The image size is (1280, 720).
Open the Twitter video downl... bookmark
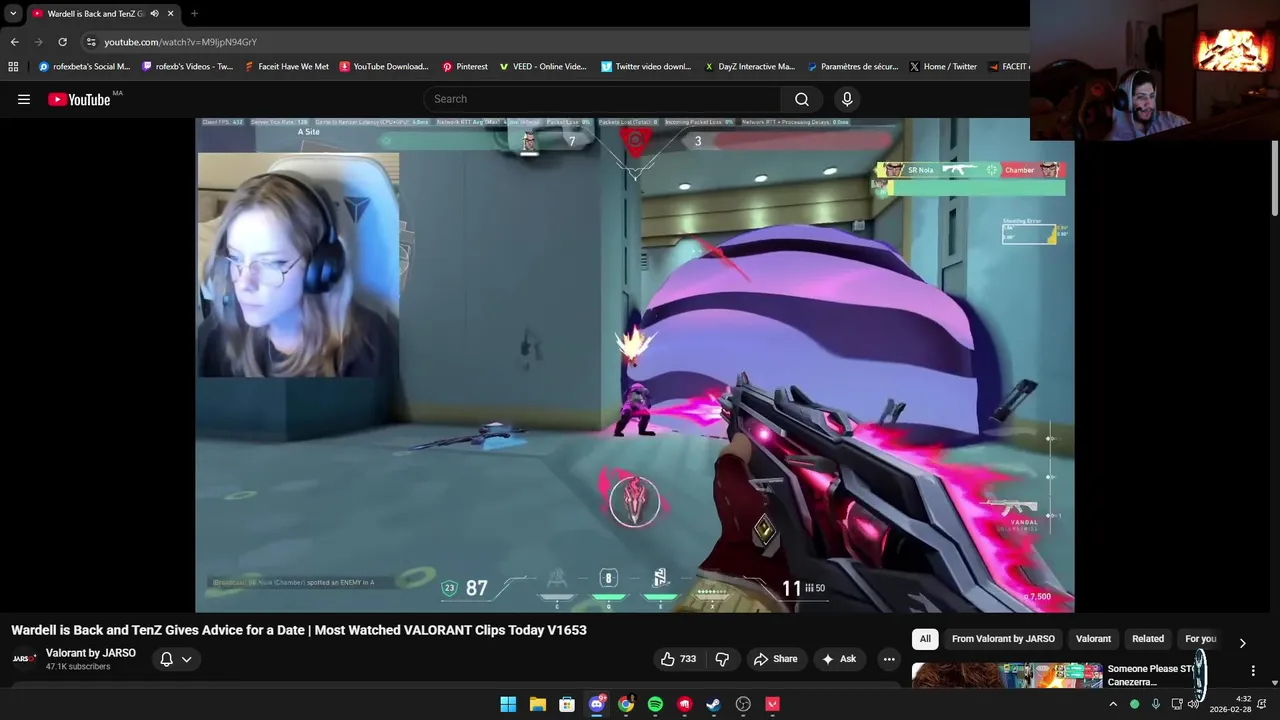coord(646,67)
